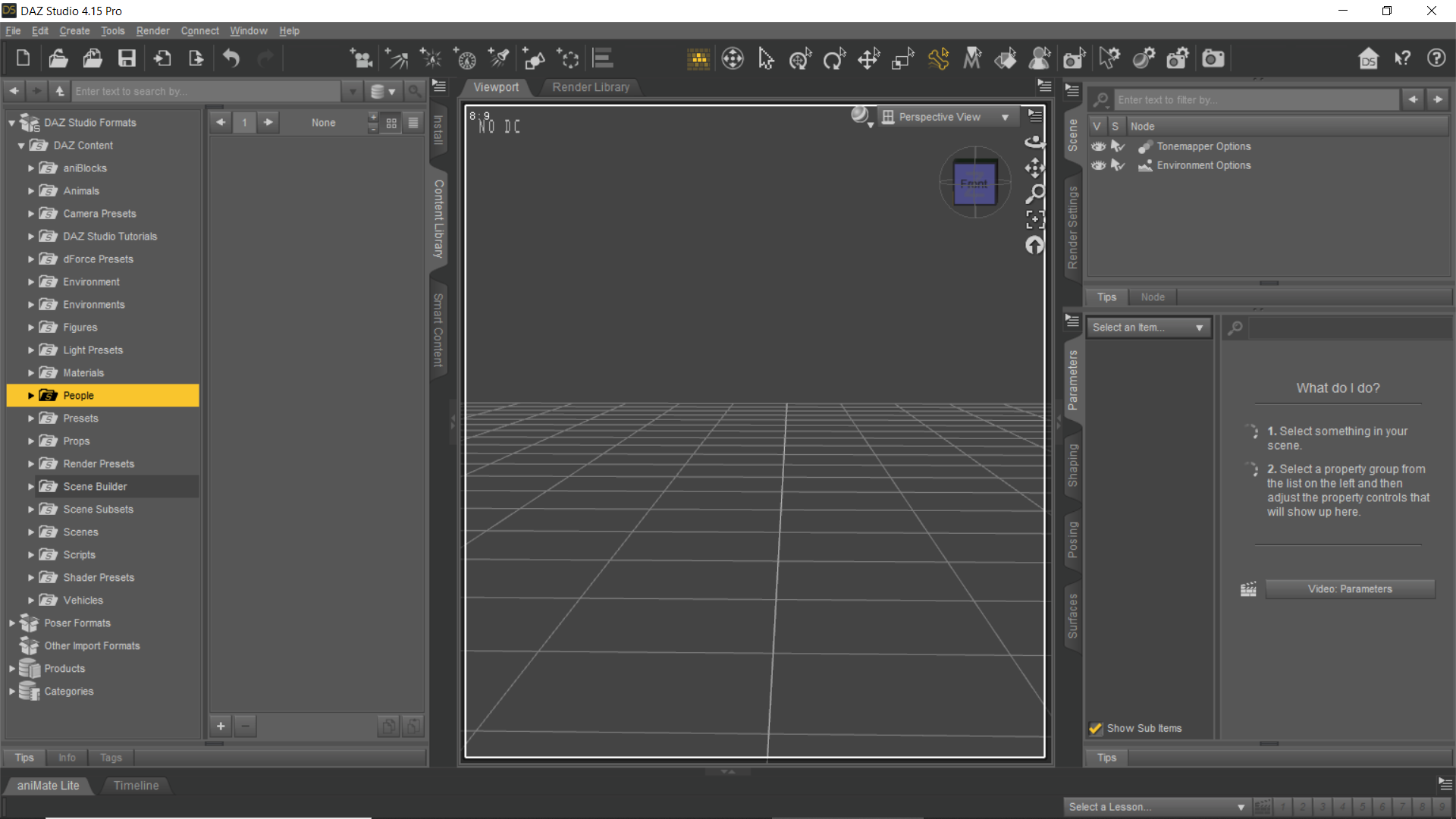Click the Frame selection viewport control
This screenshot has height=819, width=1456.
point(1034,220)
